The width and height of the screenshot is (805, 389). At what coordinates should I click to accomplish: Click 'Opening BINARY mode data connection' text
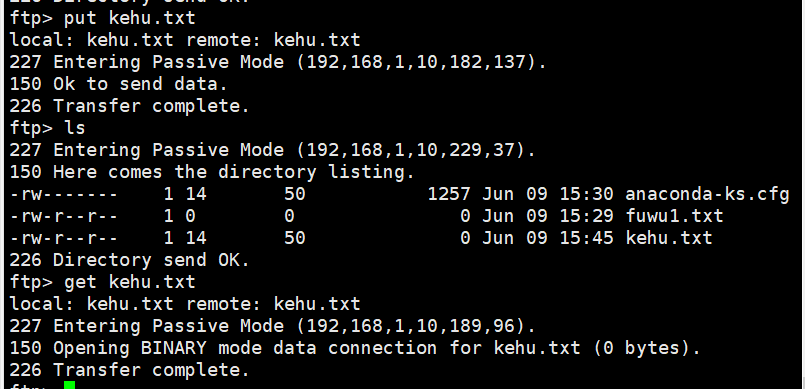click(245, 348)
